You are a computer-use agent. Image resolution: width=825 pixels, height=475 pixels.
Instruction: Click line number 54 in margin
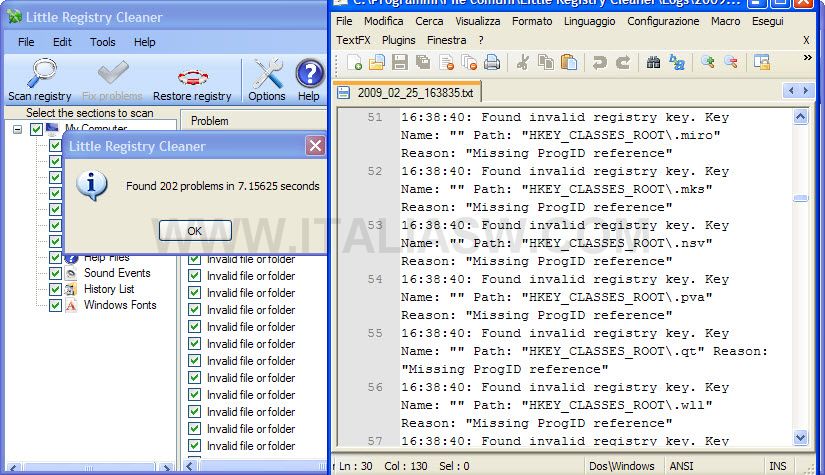click(x=375, y=279)
